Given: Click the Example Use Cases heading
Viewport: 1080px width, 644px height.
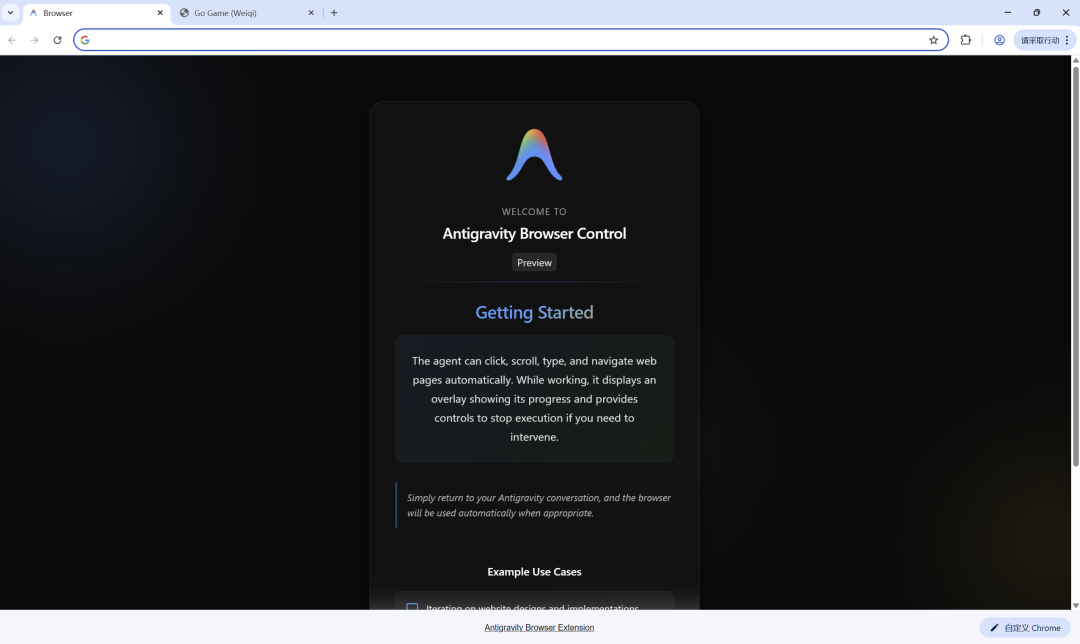Looking at the screenshot, I should pyautogui.click(x=534, y=572).
